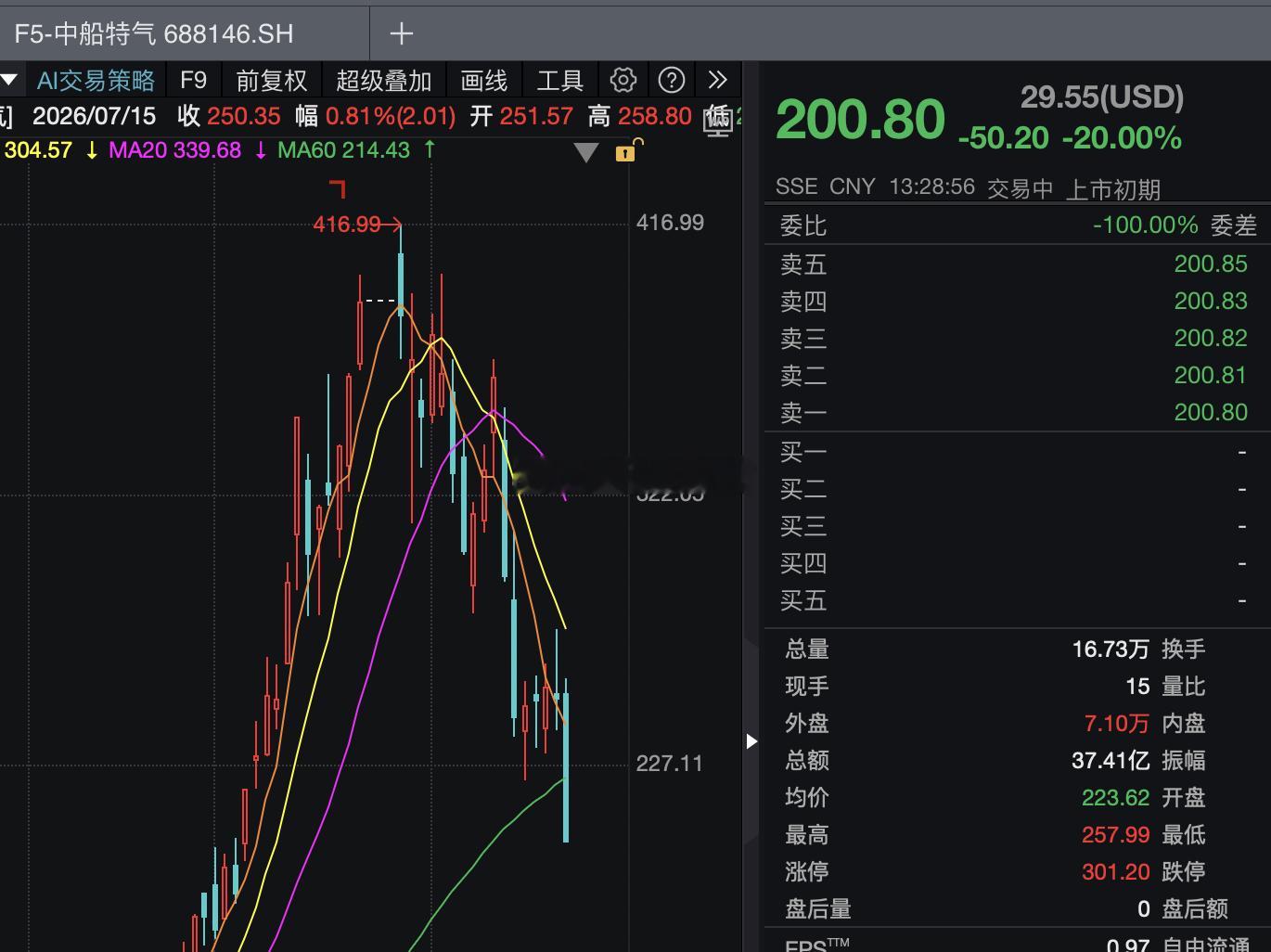
Task: Click the 涨停 limit-up price 301.20
Action: pyautogui.click(x=1115, y=872)
